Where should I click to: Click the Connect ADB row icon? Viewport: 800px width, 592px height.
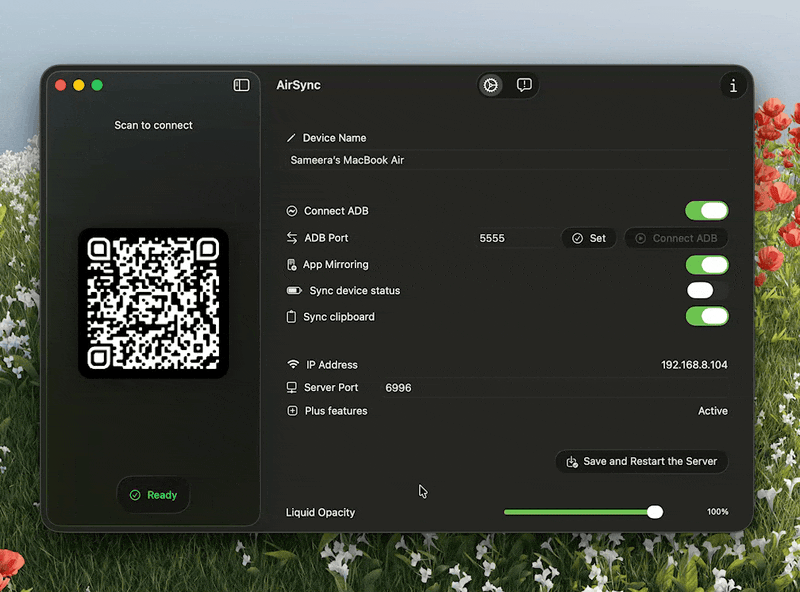coord(292,212)
